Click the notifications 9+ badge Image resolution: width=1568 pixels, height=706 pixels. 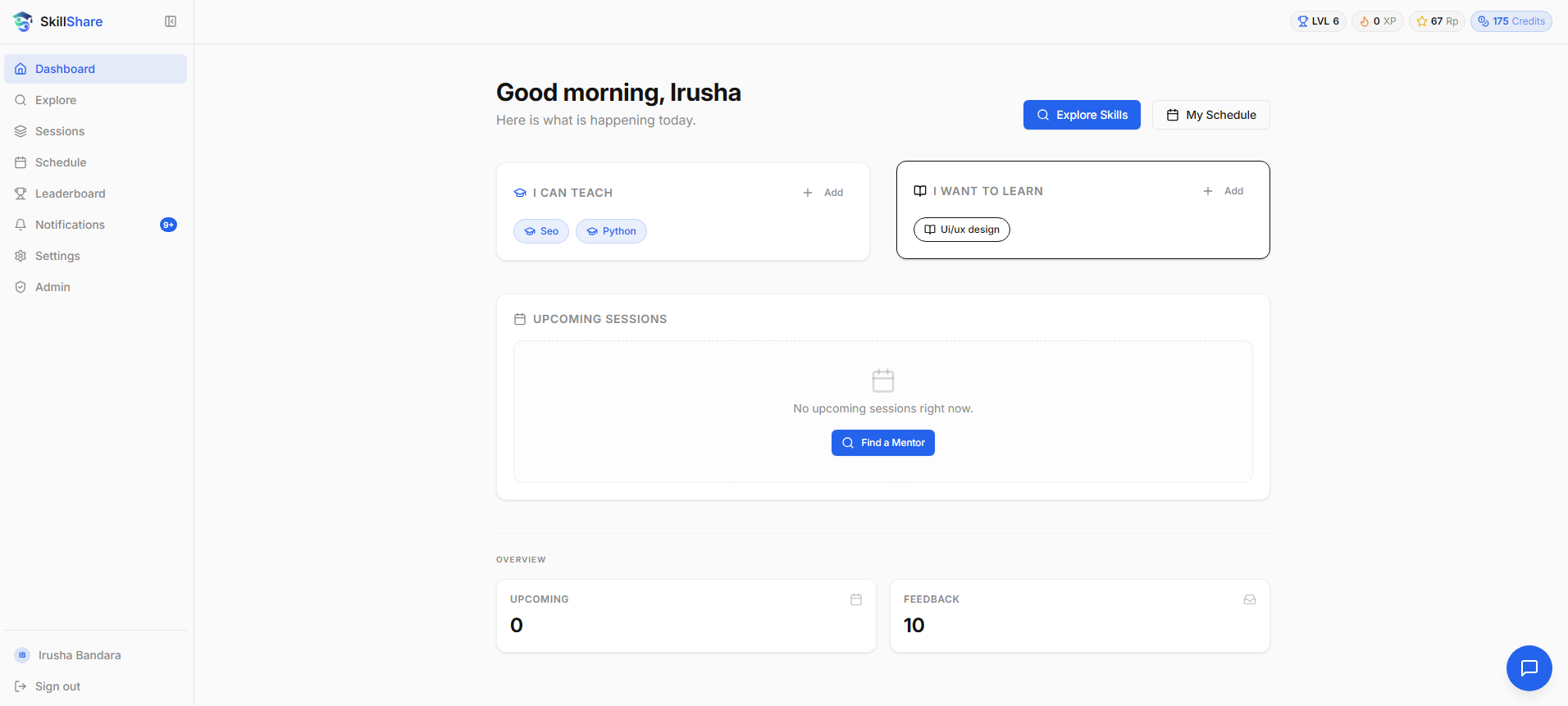point(168,225)
